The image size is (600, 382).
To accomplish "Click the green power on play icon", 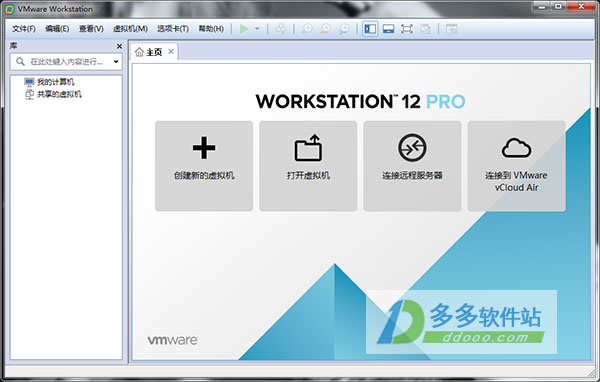I will [x=244, y=29].
